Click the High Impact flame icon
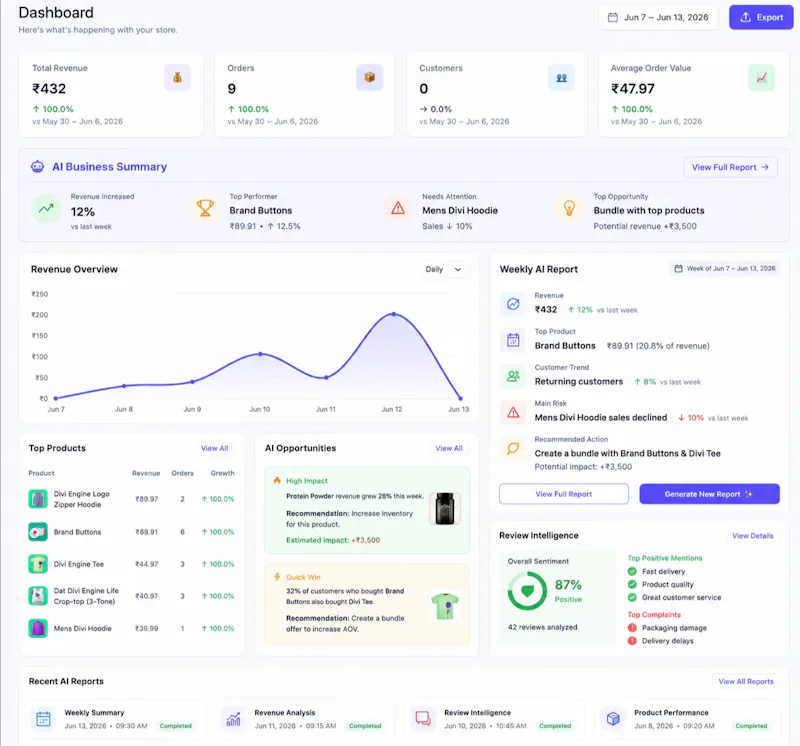The width and height of the screenshot is (800, 746). [277, 480]
